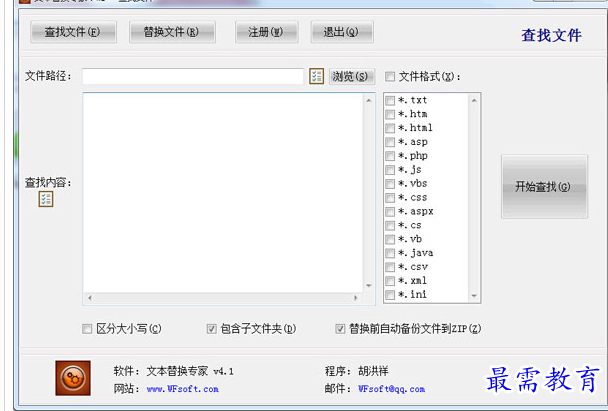Viewport: 608px width, 411px height.
Task: Check the *.java file format
Action: [x=390, y=253]
